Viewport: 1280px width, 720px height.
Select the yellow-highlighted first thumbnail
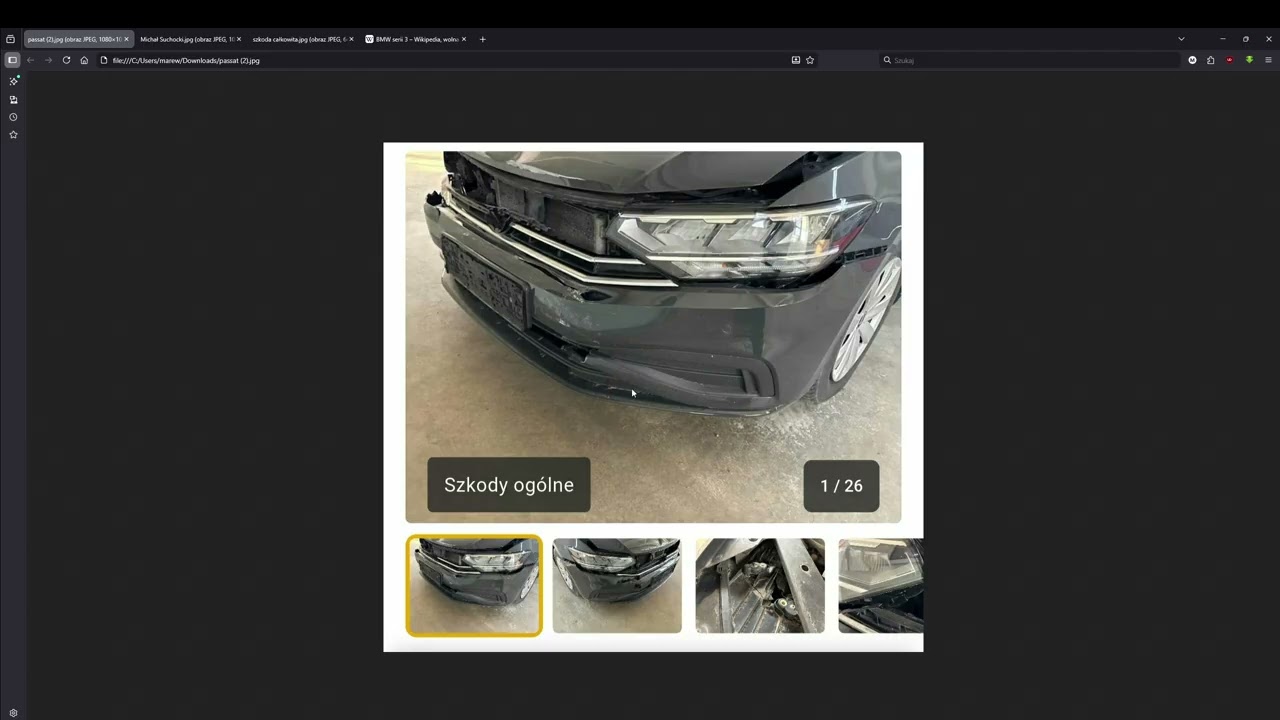[474, 586]
